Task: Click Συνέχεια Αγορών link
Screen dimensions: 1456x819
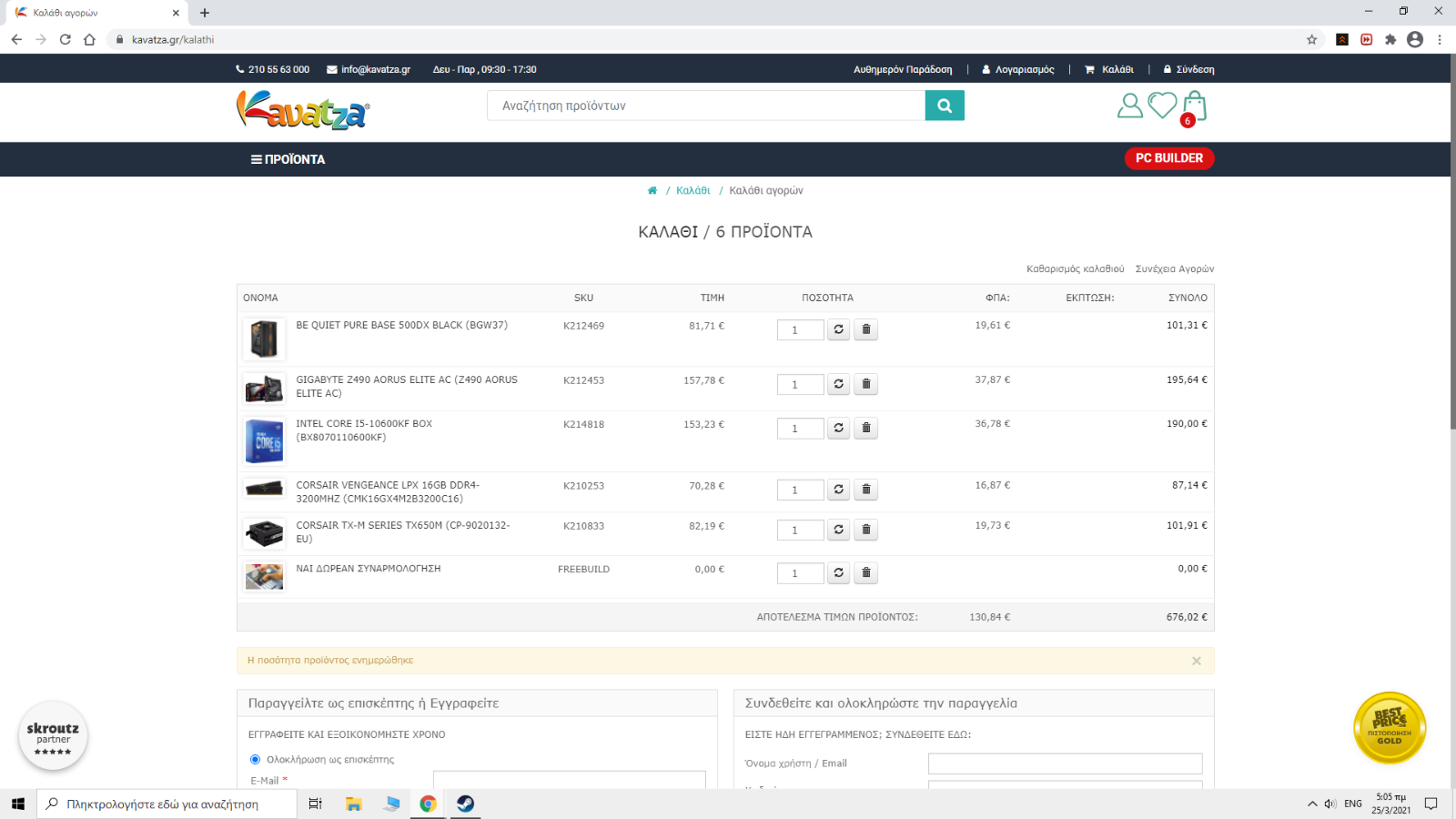Action: 1175,268
